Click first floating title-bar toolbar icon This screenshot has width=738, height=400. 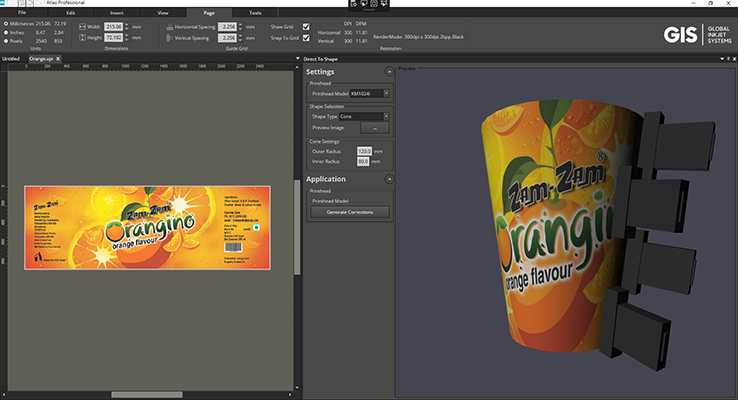click(x=354, y=3)
